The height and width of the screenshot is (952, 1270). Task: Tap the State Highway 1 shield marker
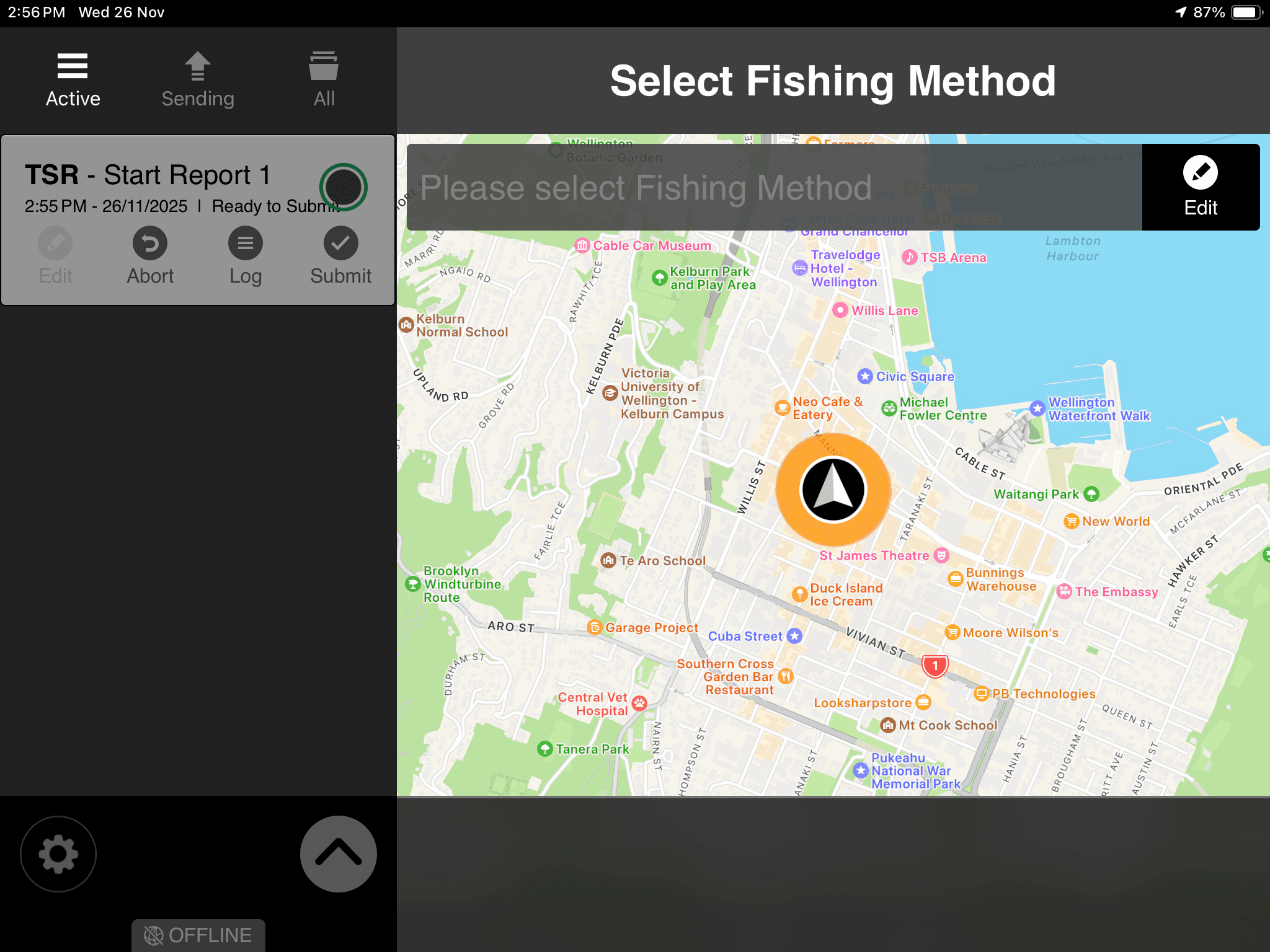[x=935, y=666]
